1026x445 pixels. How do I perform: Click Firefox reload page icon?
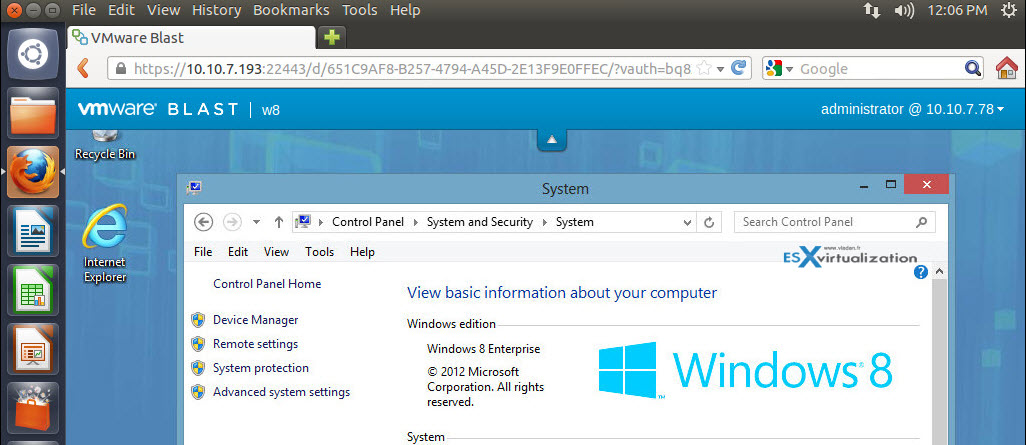[x=739, y=68]
